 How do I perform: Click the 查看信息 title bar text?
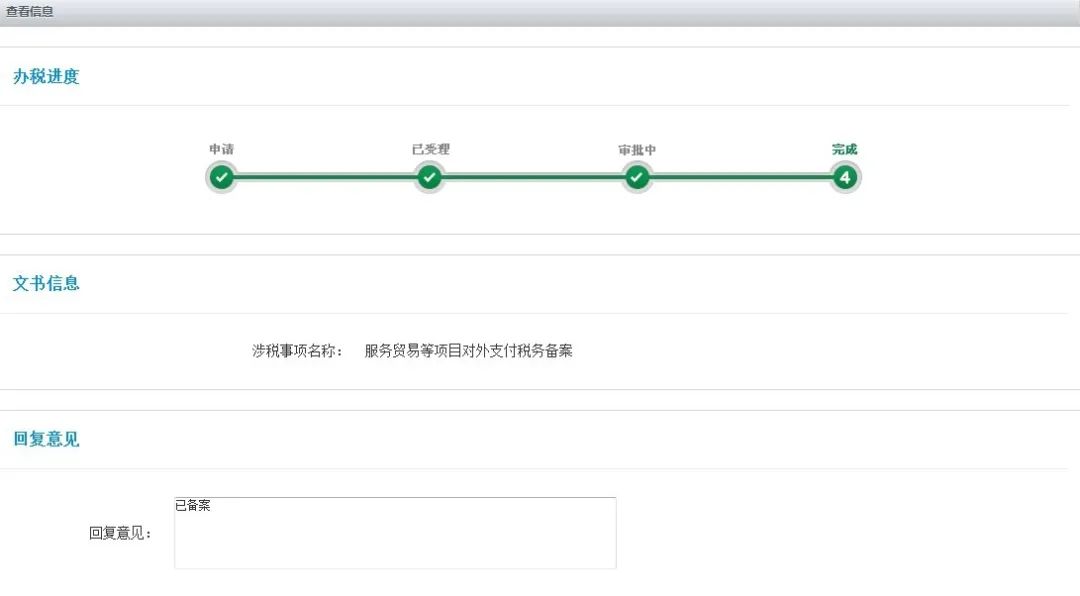click(x=30, y=12)
